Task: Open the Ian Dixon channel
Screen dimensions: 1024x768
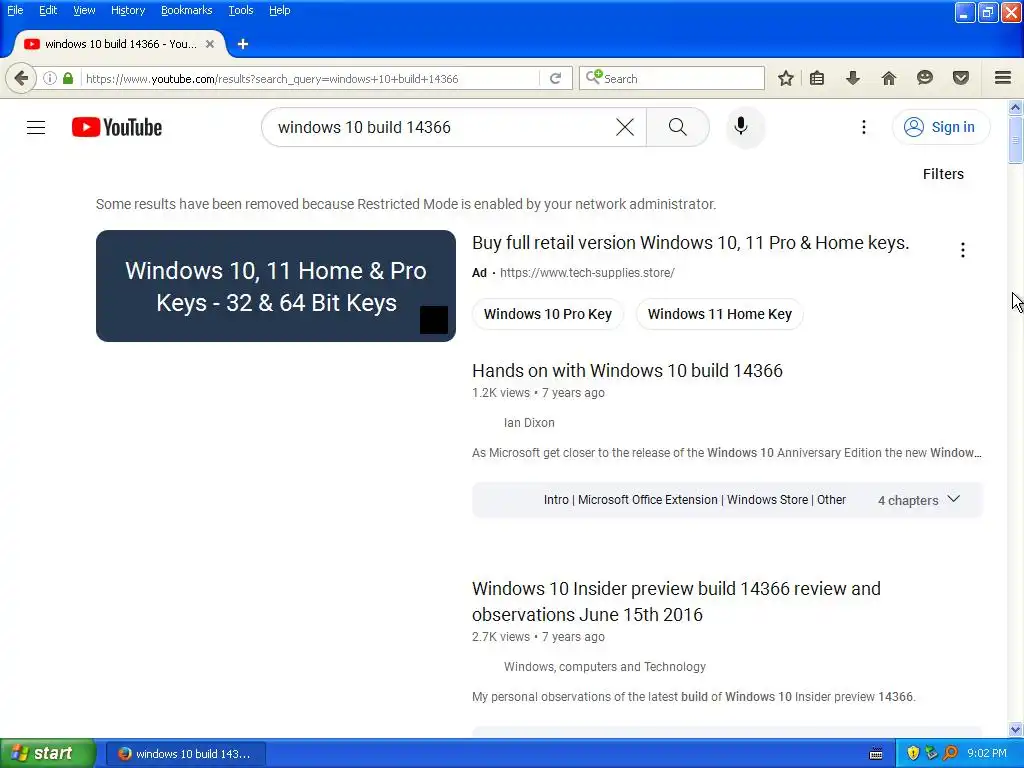Action: pos(529,423)
